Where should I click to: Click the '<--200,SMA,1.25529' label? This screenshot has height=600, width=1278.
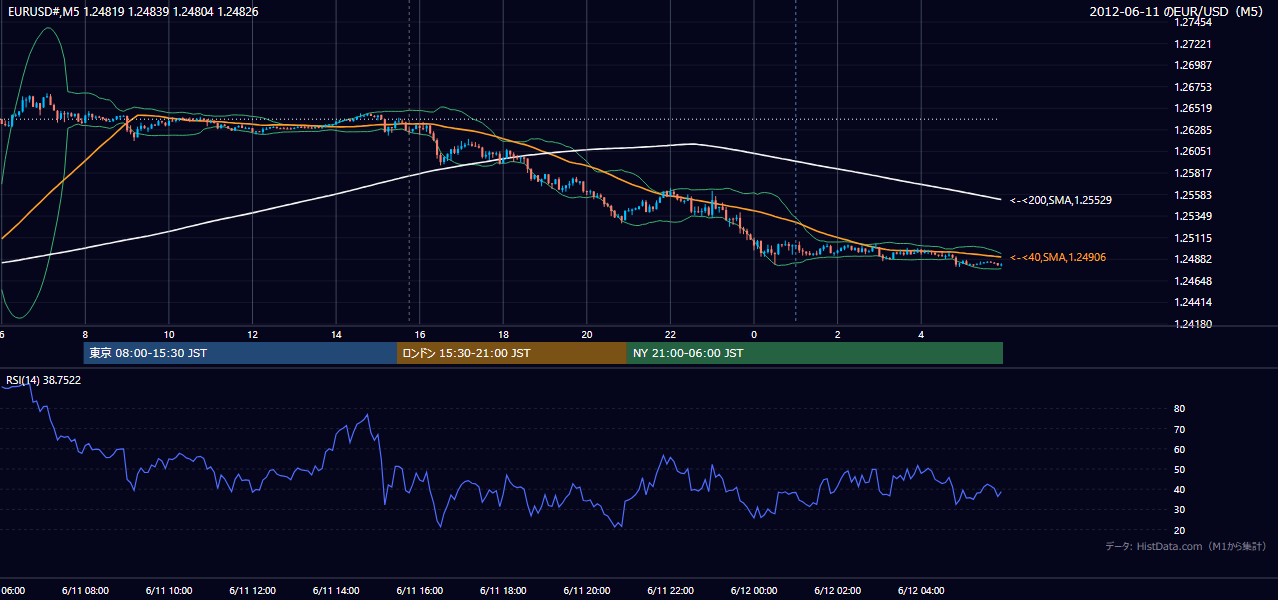[x=1061, y=201]
